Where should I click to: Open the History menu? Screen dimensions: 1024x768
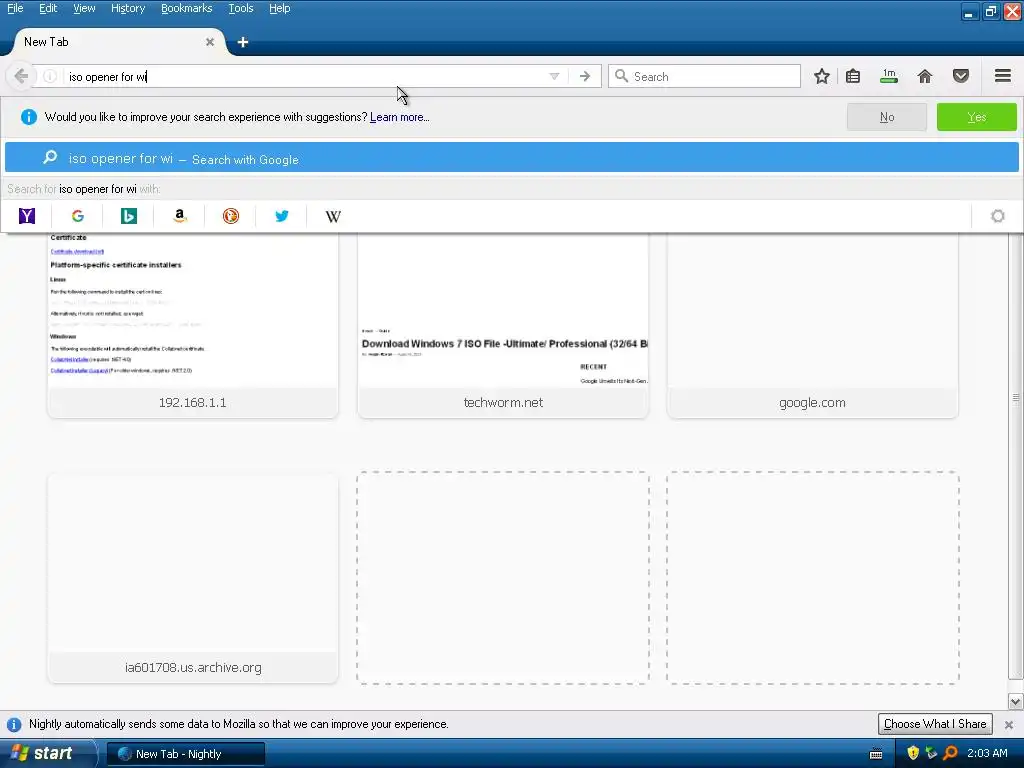tap(128, 8)
